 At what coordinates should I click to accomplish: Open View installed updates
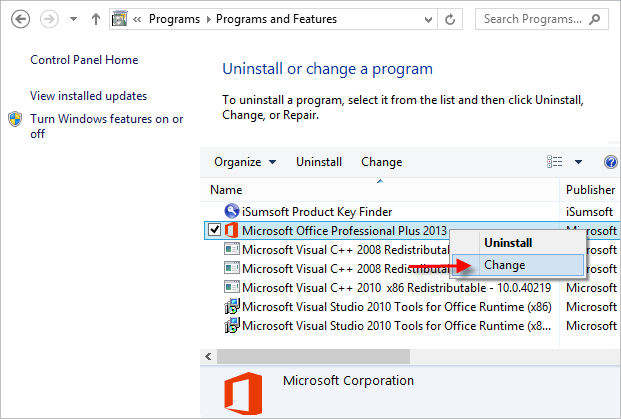(x=88, y=96)
